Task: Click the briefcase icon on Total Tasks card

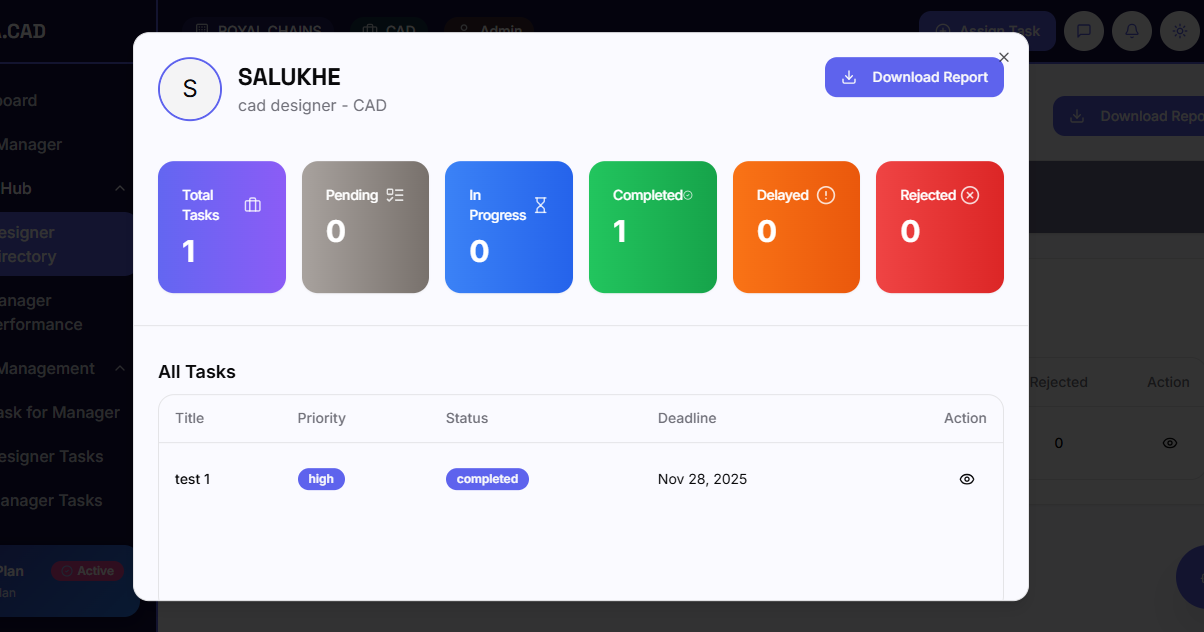Action: coord(252,202)
